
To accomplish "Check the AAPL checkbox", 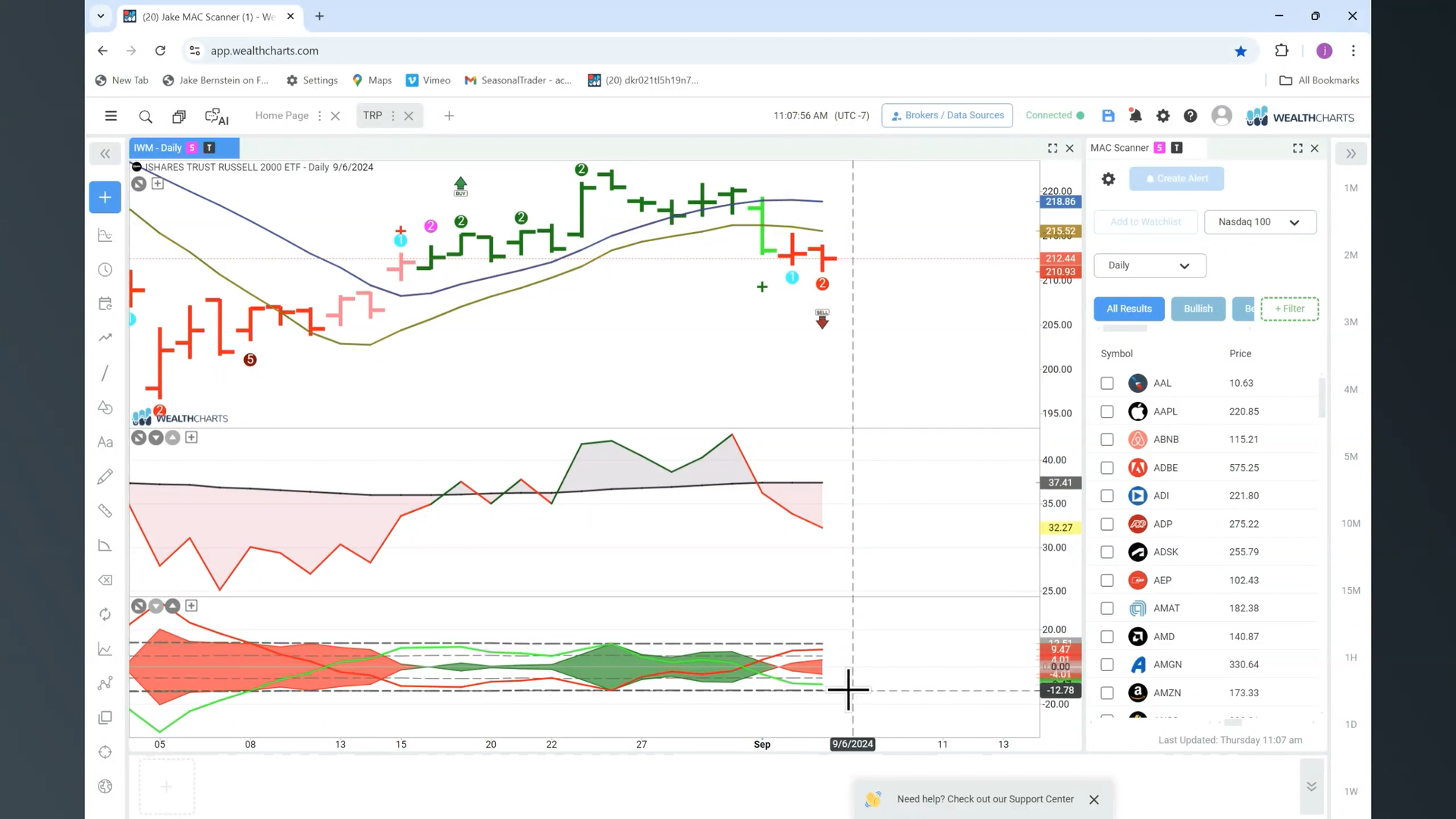I will [x=1107, y=412].
